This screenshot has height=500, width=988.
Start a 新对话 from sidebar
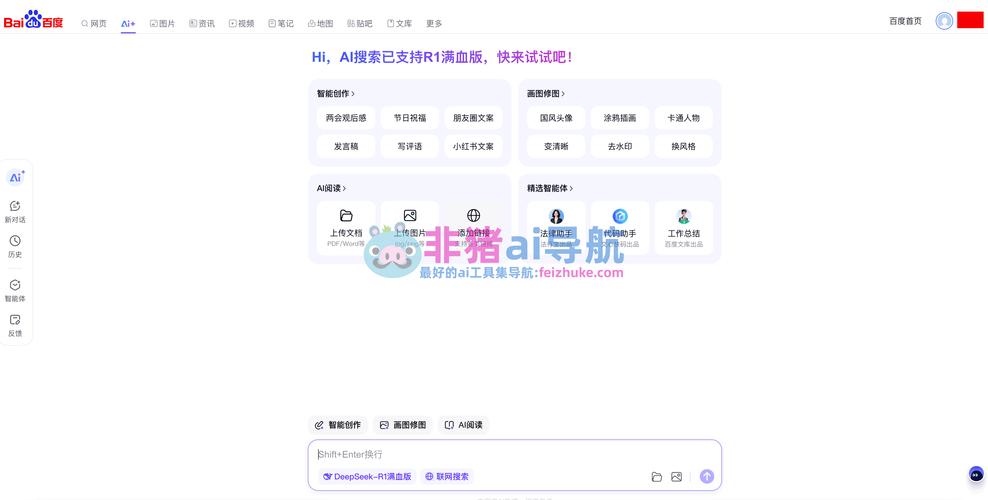[x=15, y=212]
